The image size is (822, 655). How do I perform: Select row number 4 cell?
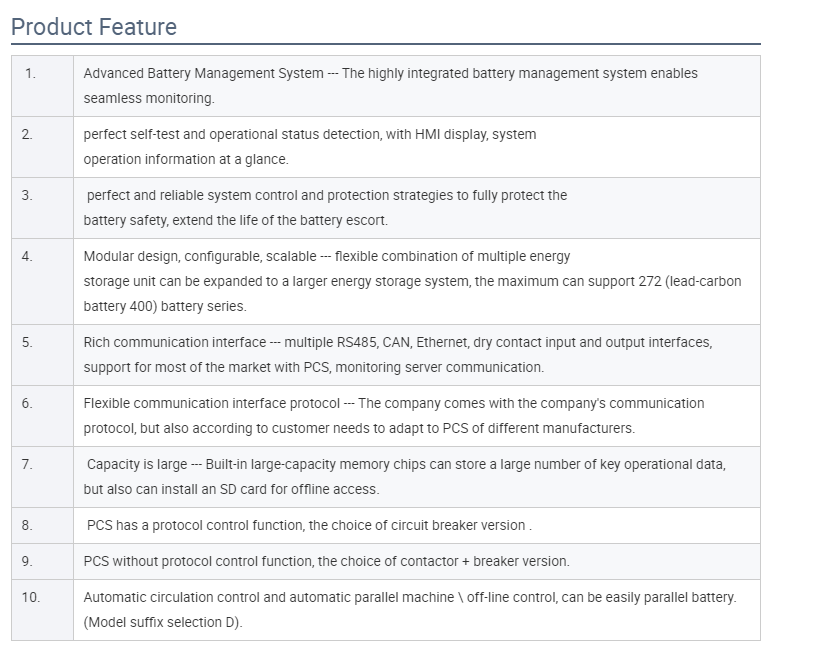click(x=42, y=281)
